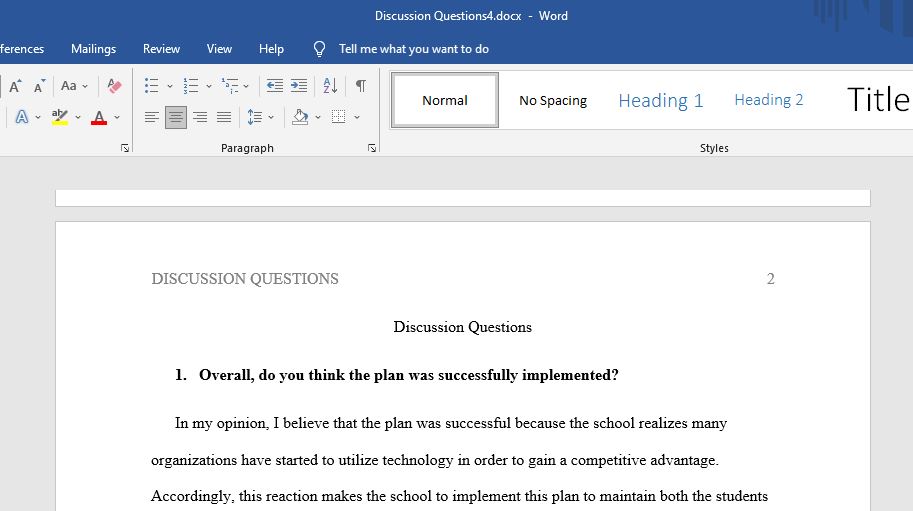
Task: Apply borders icon
Action: 338,117
